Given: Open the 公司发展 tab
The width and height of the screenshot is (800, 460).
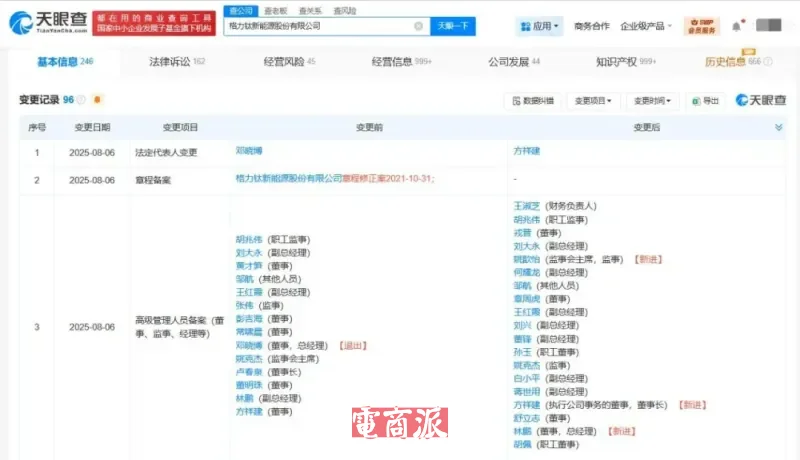Looking at the screenshot, I should point(514,62).
